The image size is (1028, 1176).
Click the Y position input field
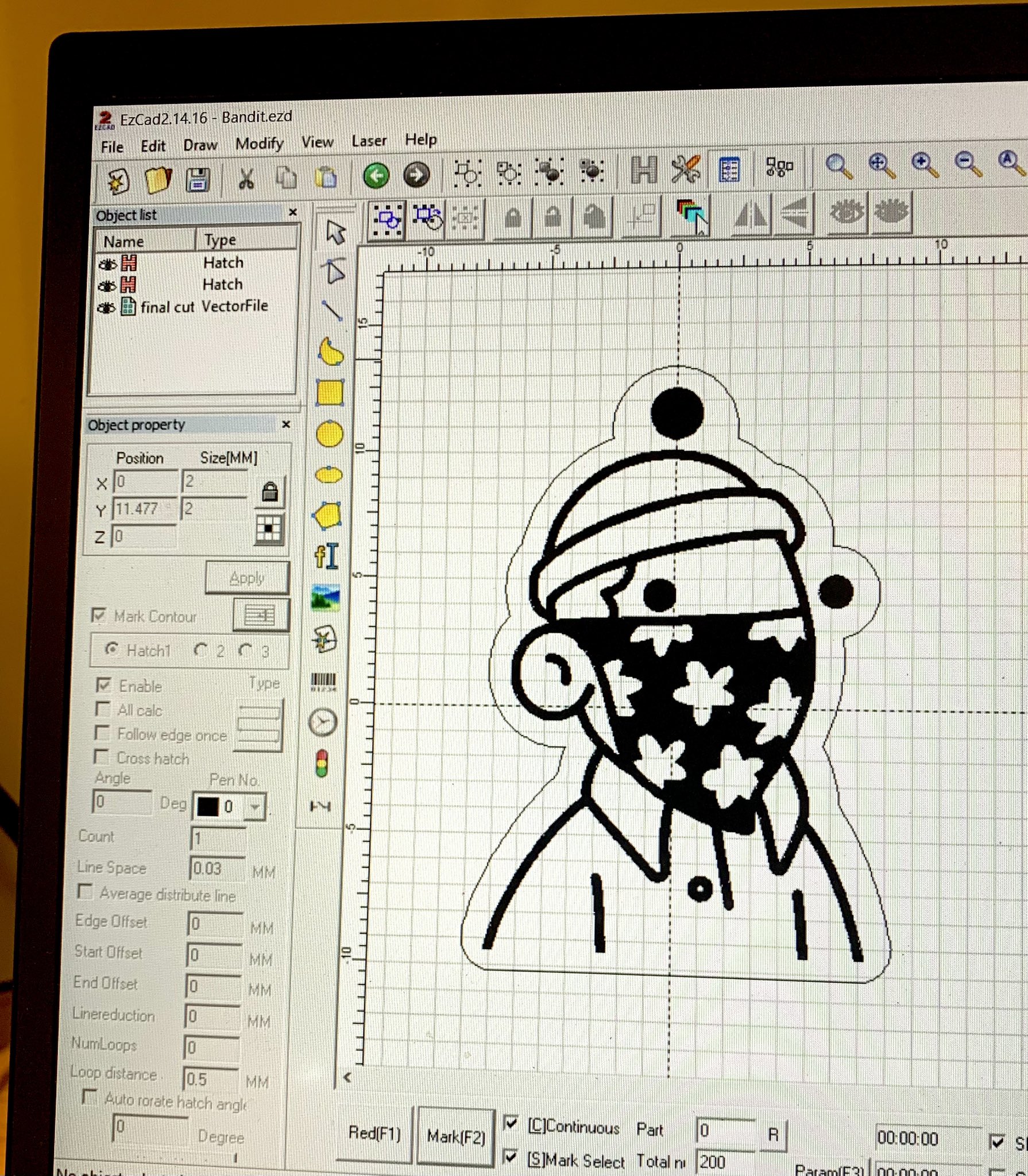click(145, 509)
